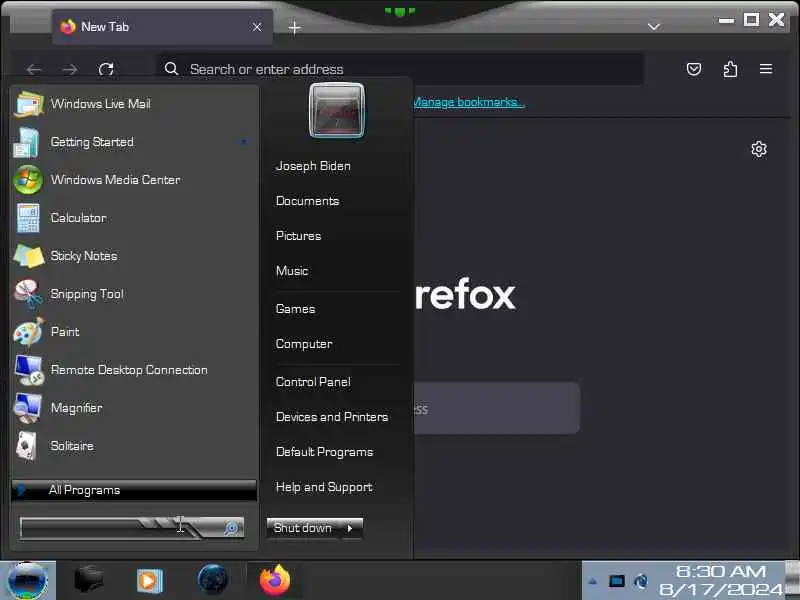Select the New Tab tab

click(x=162, y=27)
